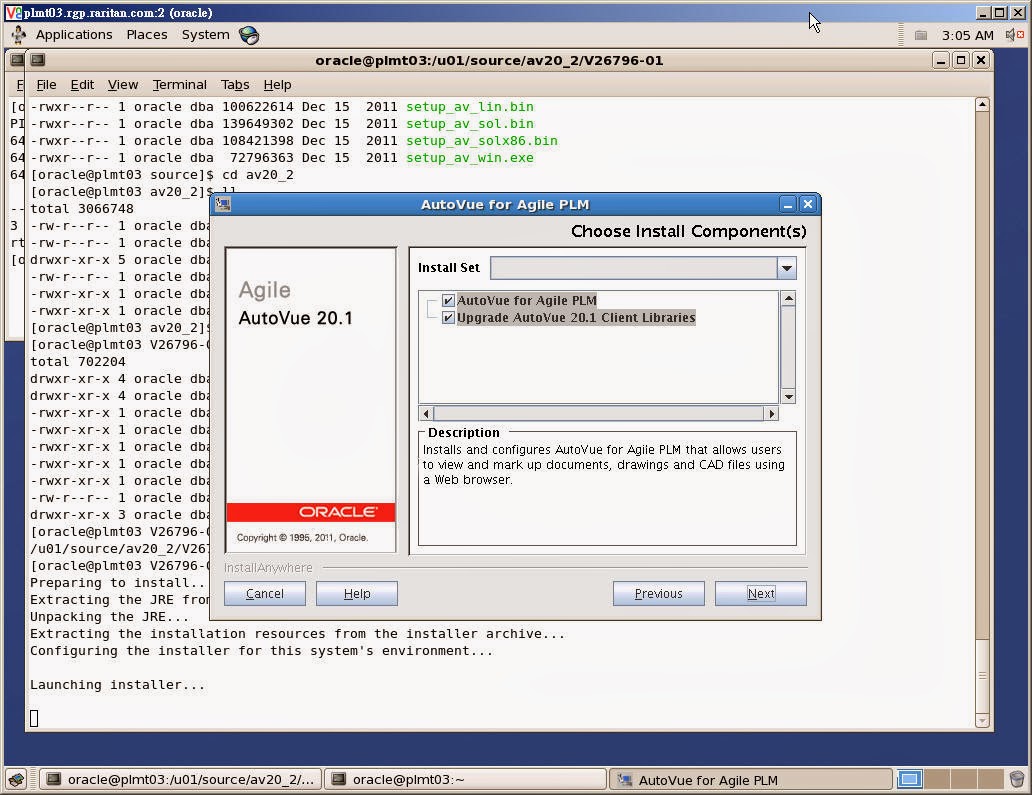Click setup_av_sol.bin filename in terminal
The width and height of the screenshot is (1032, 795).
coord(470,124)
